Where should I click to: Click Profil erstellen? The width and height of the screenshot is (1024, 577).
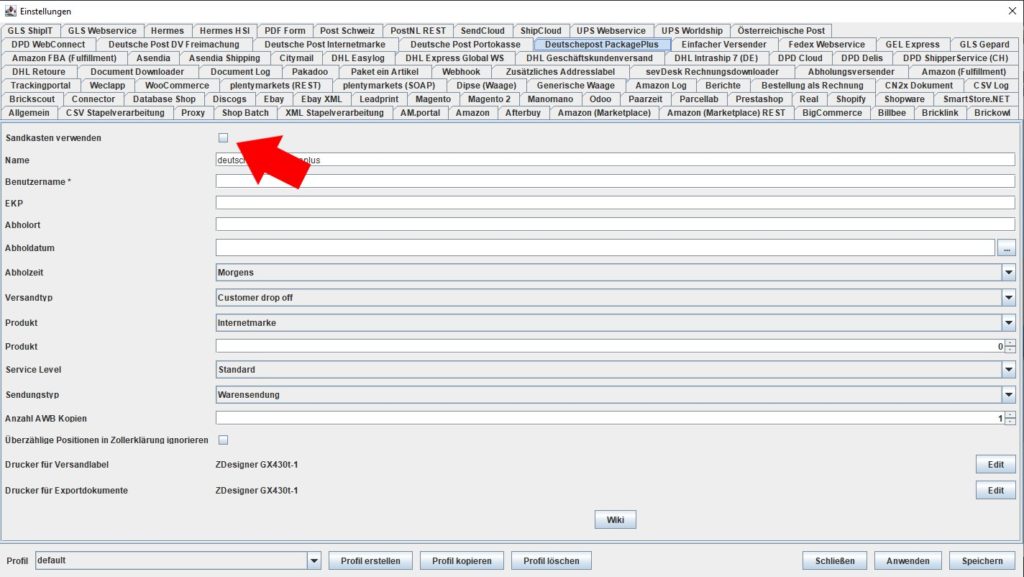[370, 561]
